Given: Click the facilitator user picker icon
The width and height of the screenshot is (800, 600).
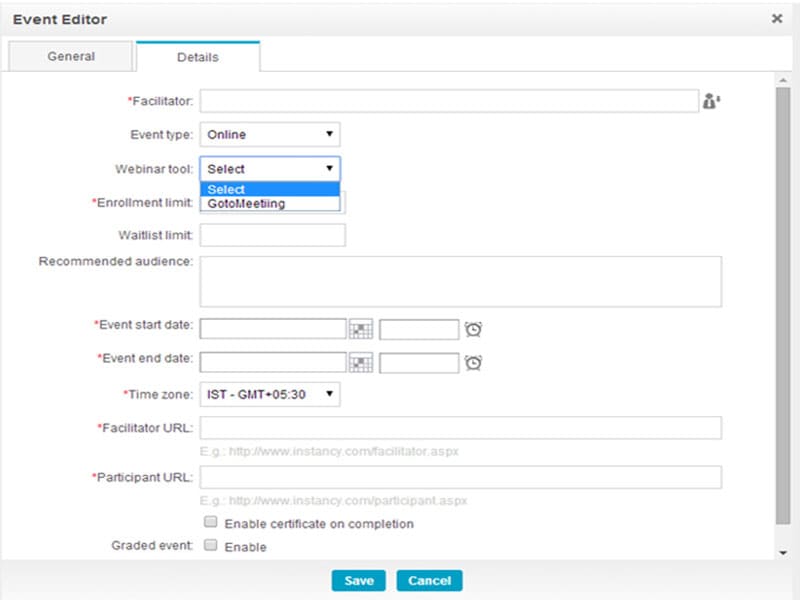Looking at the screenshot, I should coord(712,101).
